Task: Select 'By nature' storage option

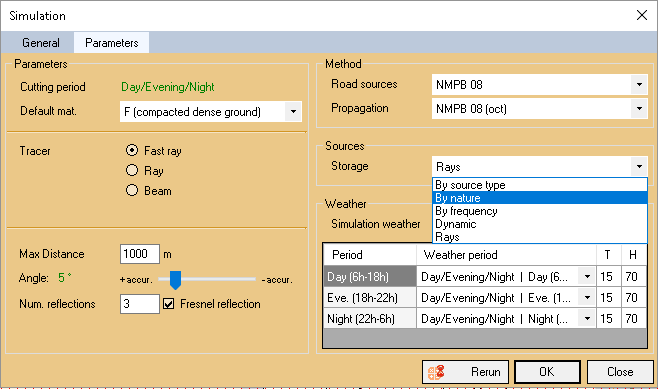Action: [540, 198]
